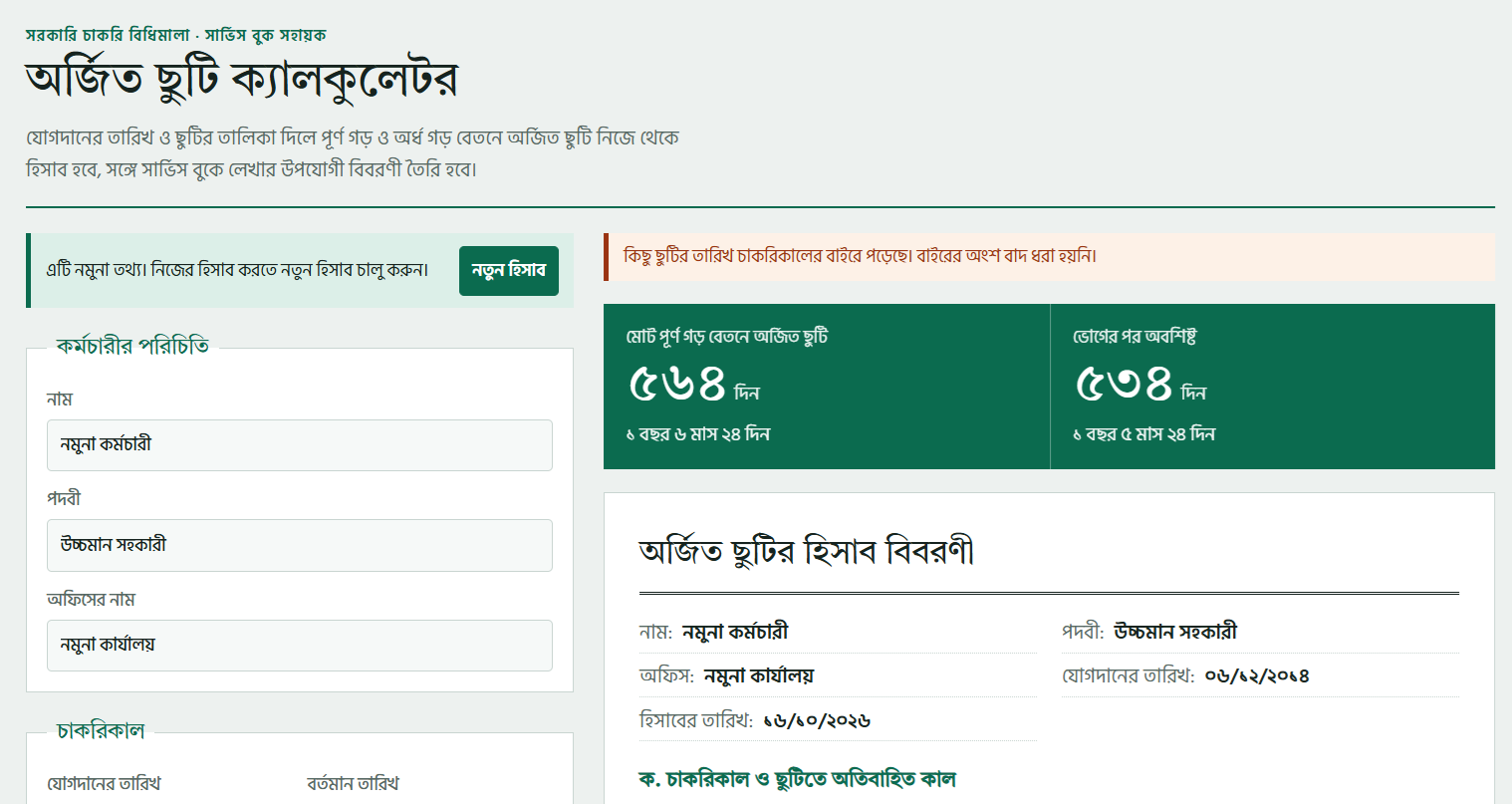This screenshot has height=804, width=1512.
Task: Select the ৫৬৪ total earned leave value
Action: tap(677, 384)
